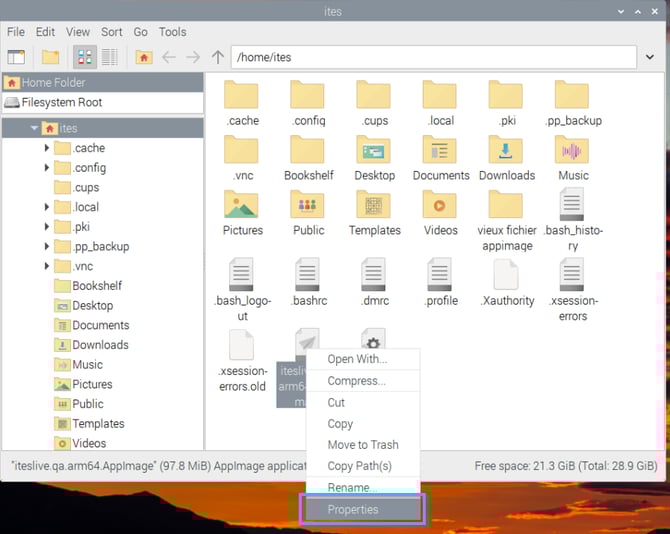The width and height of the screenshot is (670, 534).
Task: Go to home folder via toolbar icon
Action: (x=144, y=57)
